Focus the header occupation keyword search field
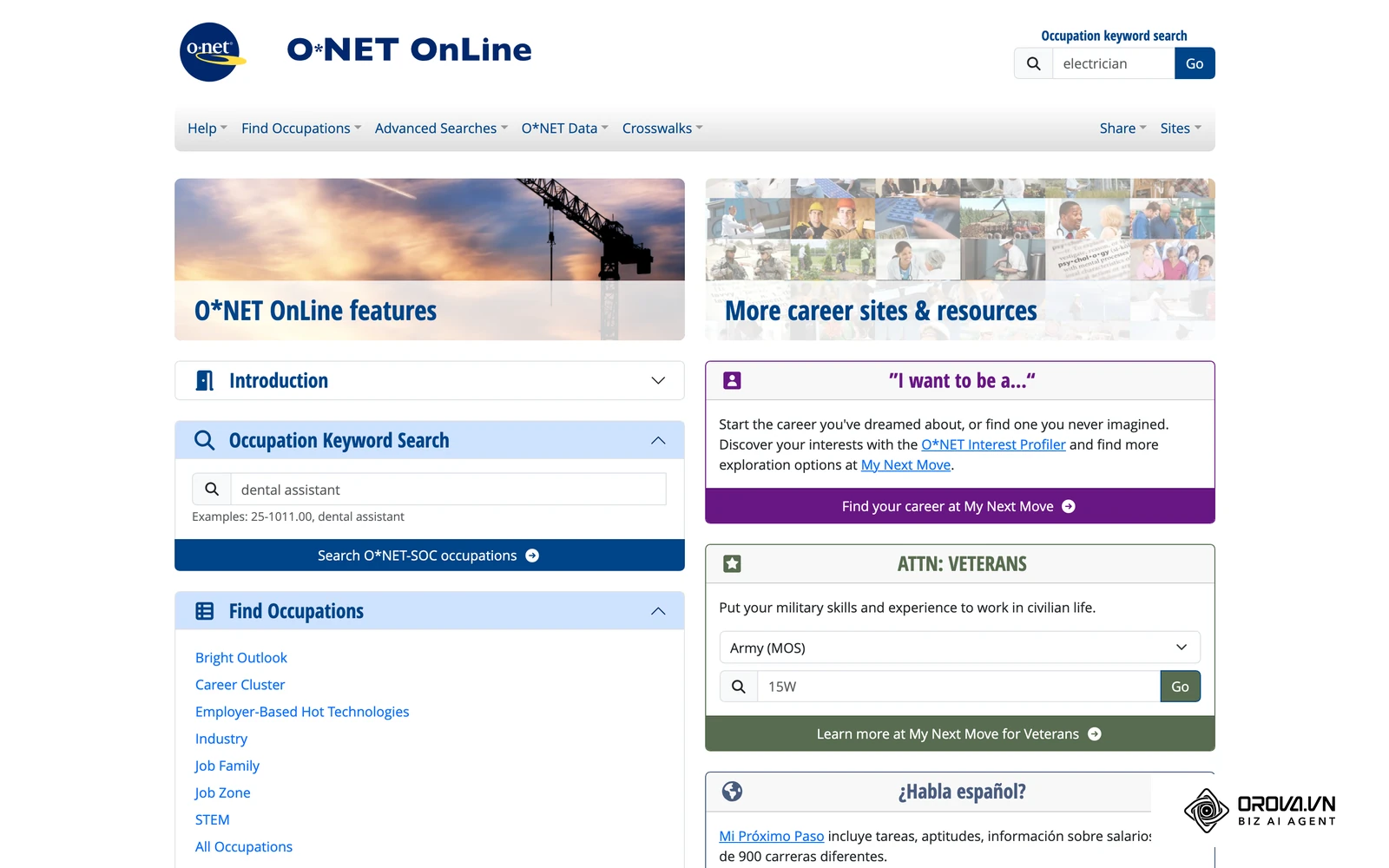 (x=1114, y=63)
